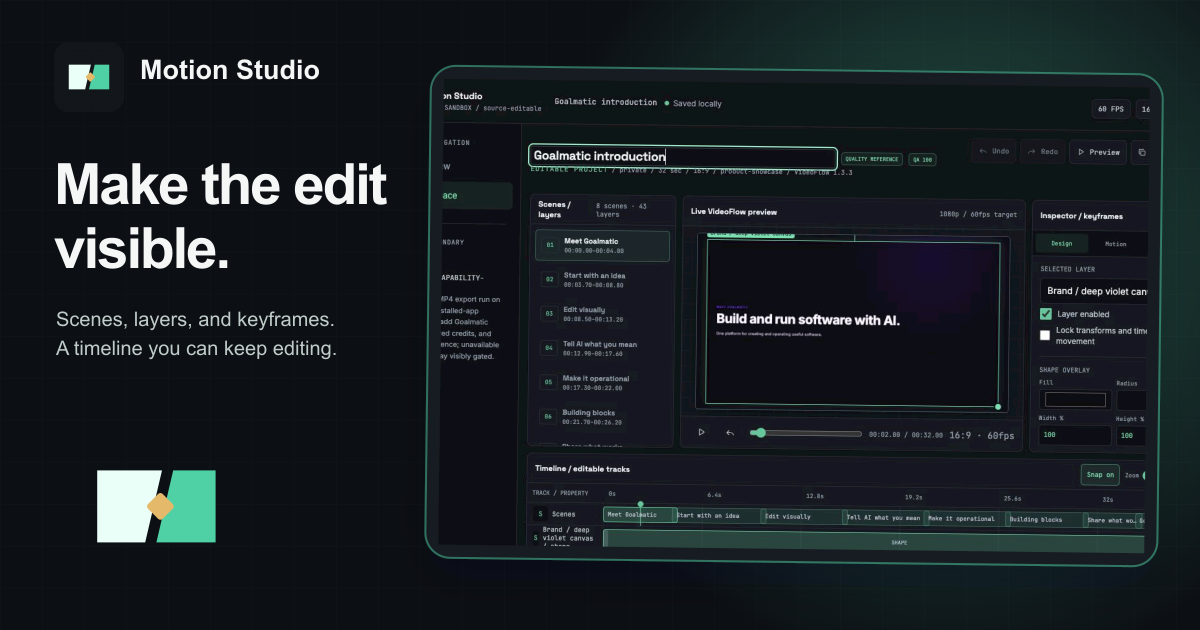Click the timeline Zoom slider handle

click(1146, 476)
